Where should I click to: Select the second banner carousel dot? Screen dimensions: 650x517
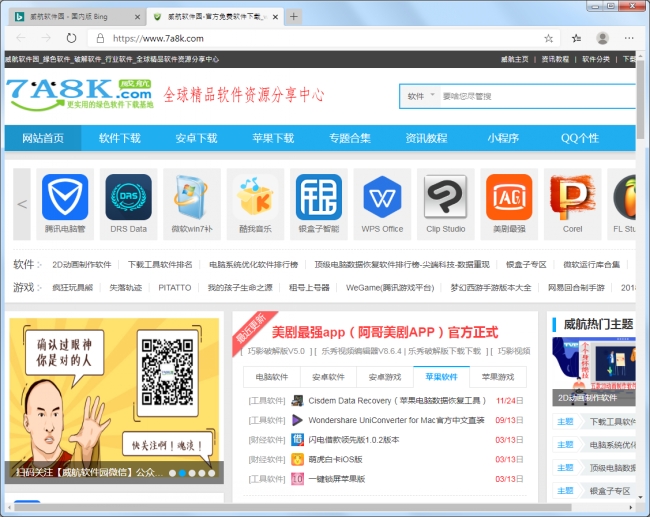point(183,473)
